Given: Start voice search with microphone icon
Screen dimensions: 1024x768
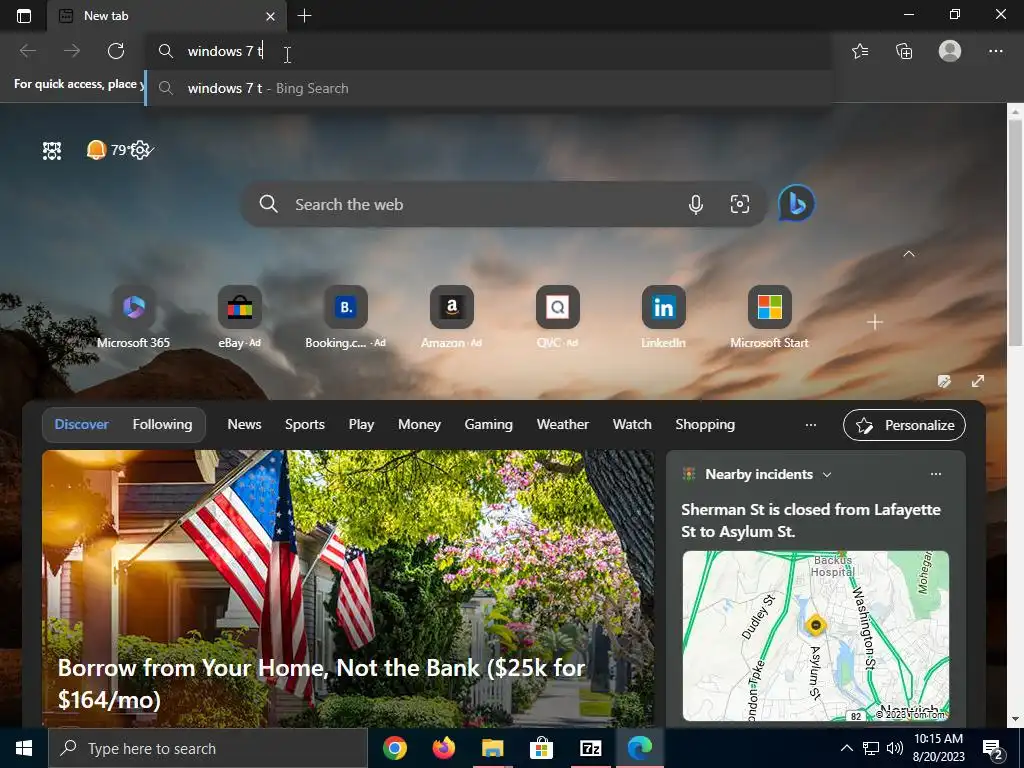Looking at the screenshot, I should (696, 204).
